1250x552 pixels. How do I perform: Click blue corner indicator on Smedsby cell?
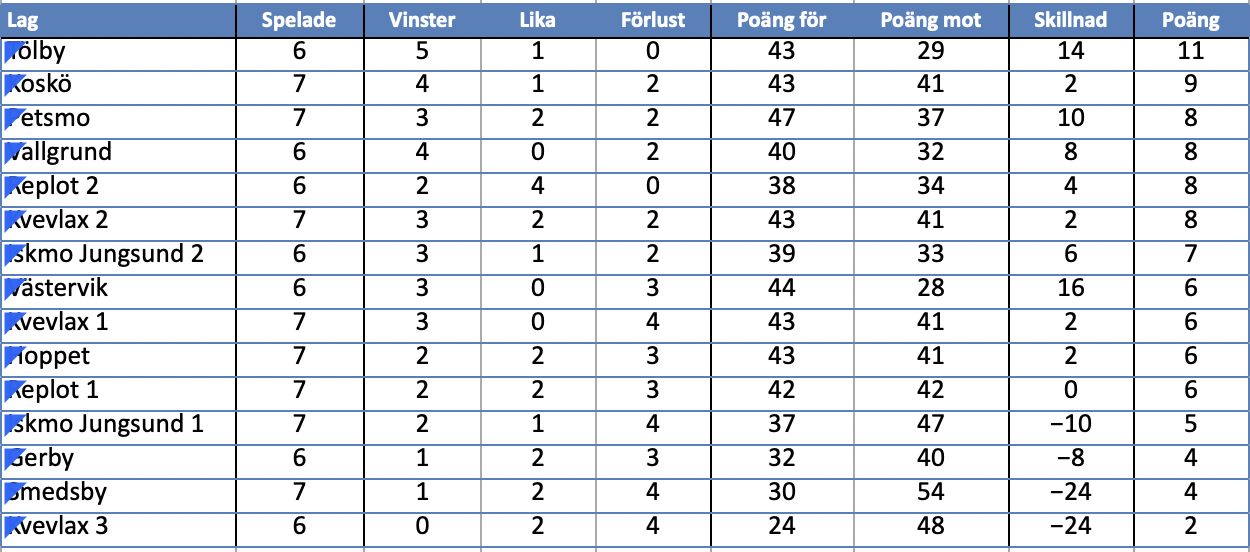pyautogui.click(x=13, y=492)
